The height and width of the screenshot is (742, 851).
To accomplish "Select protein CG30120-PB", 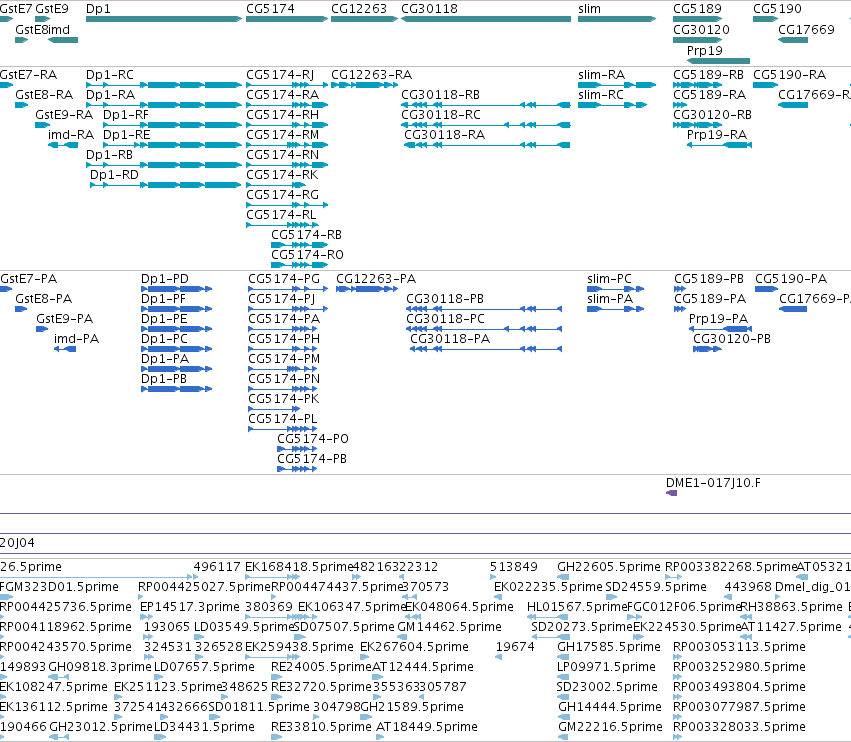I will click(x=707, y=349).
